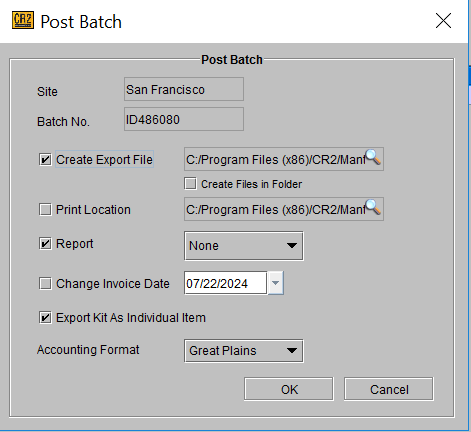Browse for export file path with magnifier
Screen dimensions: 471x432
pyautogui.click(x=373, y=157)
